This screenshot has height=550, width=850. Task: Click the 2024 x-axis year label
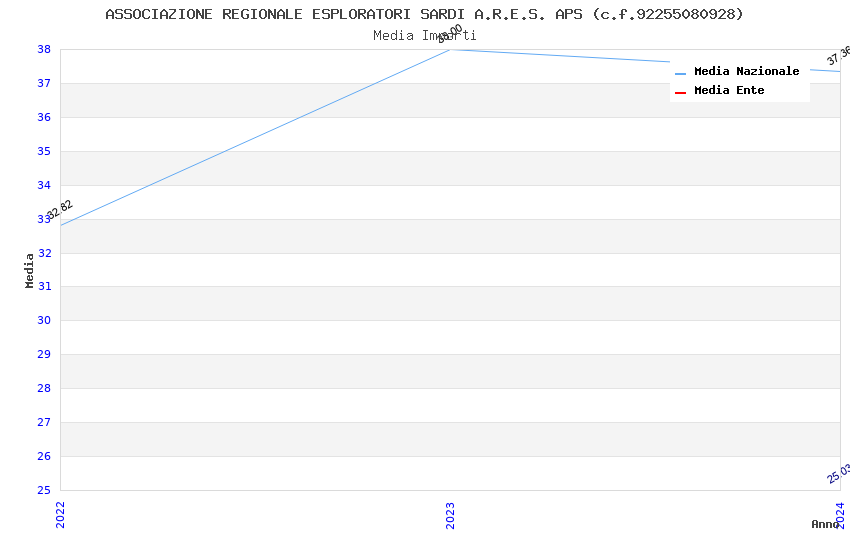click(x=840, y=515)
